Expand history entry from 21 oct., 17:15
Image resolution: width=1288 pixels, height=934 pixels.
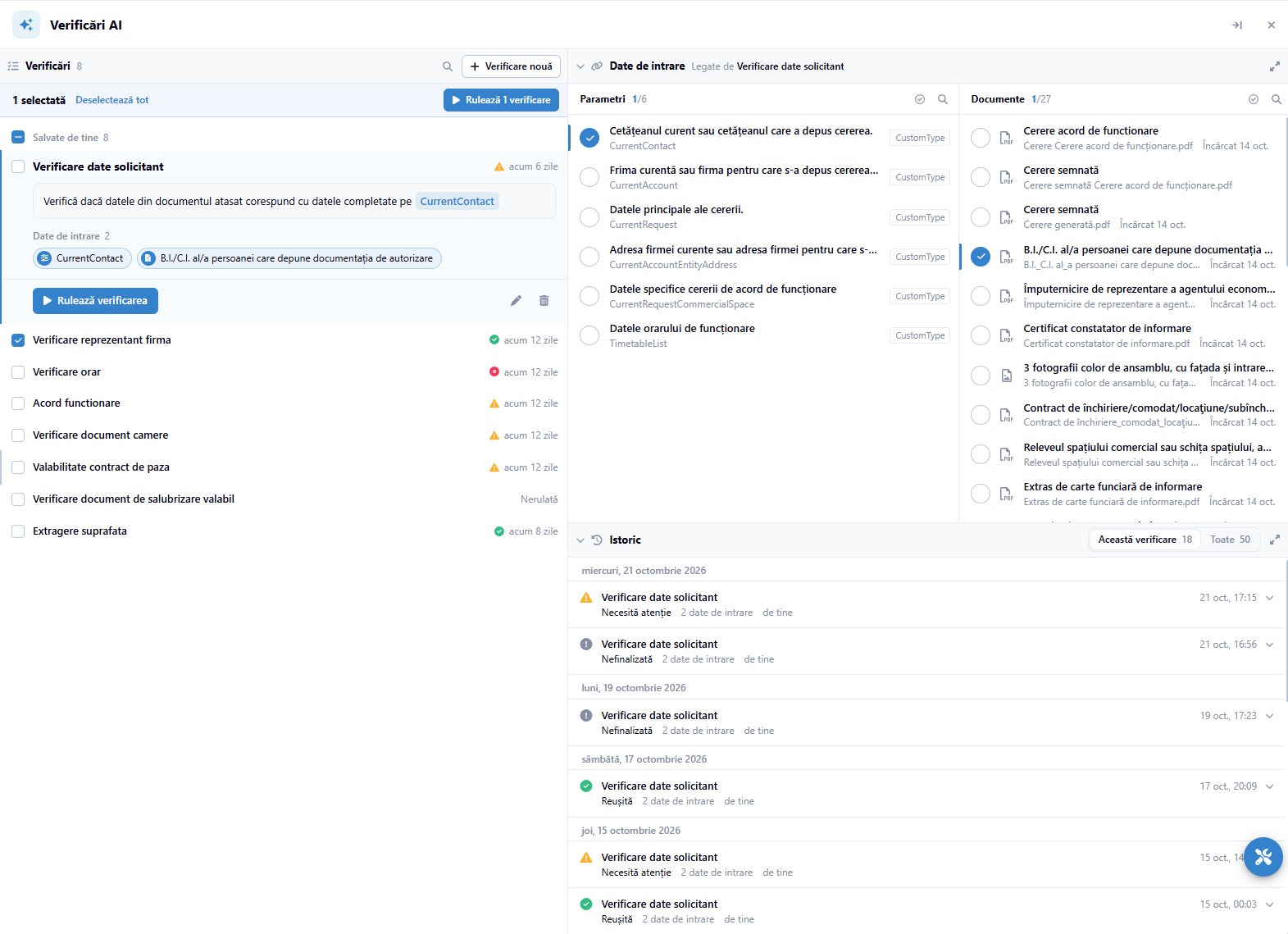pyautogui.click(x=1270, y=598)
